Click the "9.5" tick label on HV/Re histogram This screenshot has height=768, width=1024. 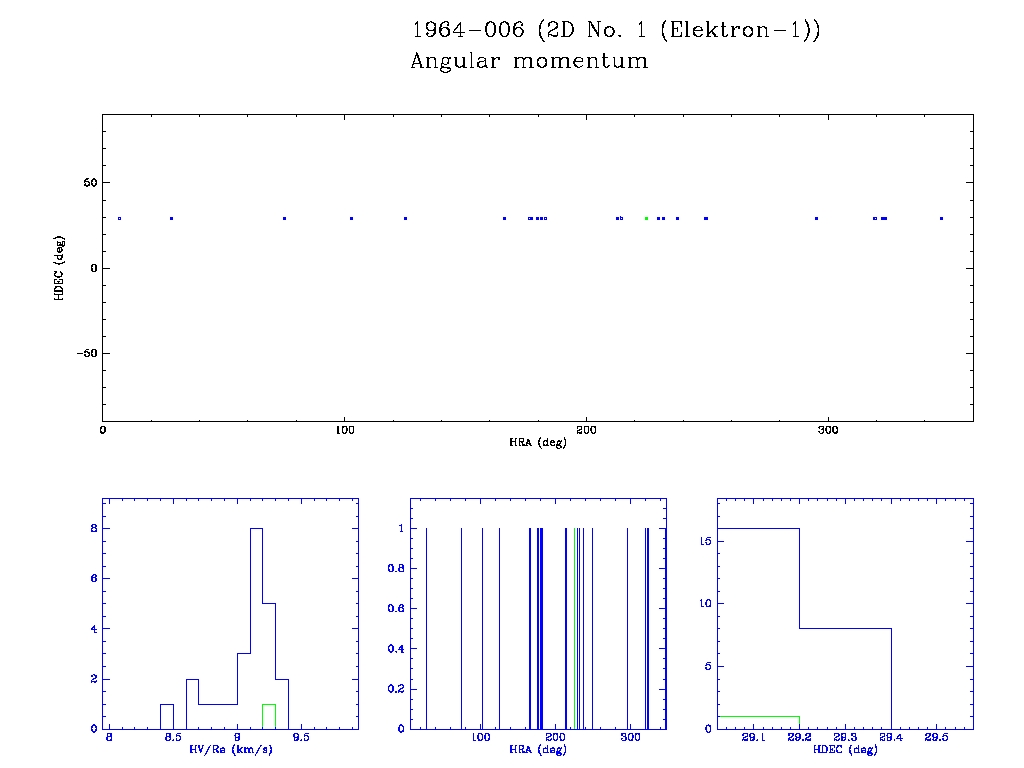click(300, 738)
